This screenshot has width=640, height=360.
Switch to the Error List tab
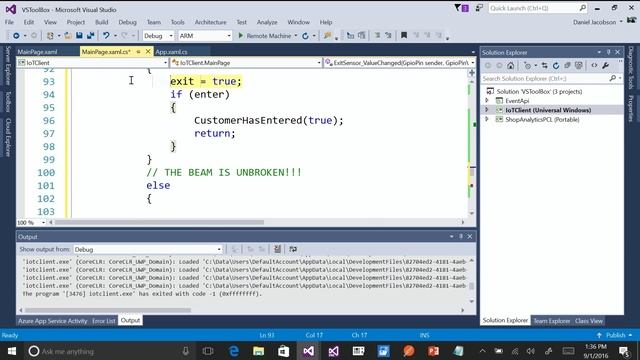point(104,321)
